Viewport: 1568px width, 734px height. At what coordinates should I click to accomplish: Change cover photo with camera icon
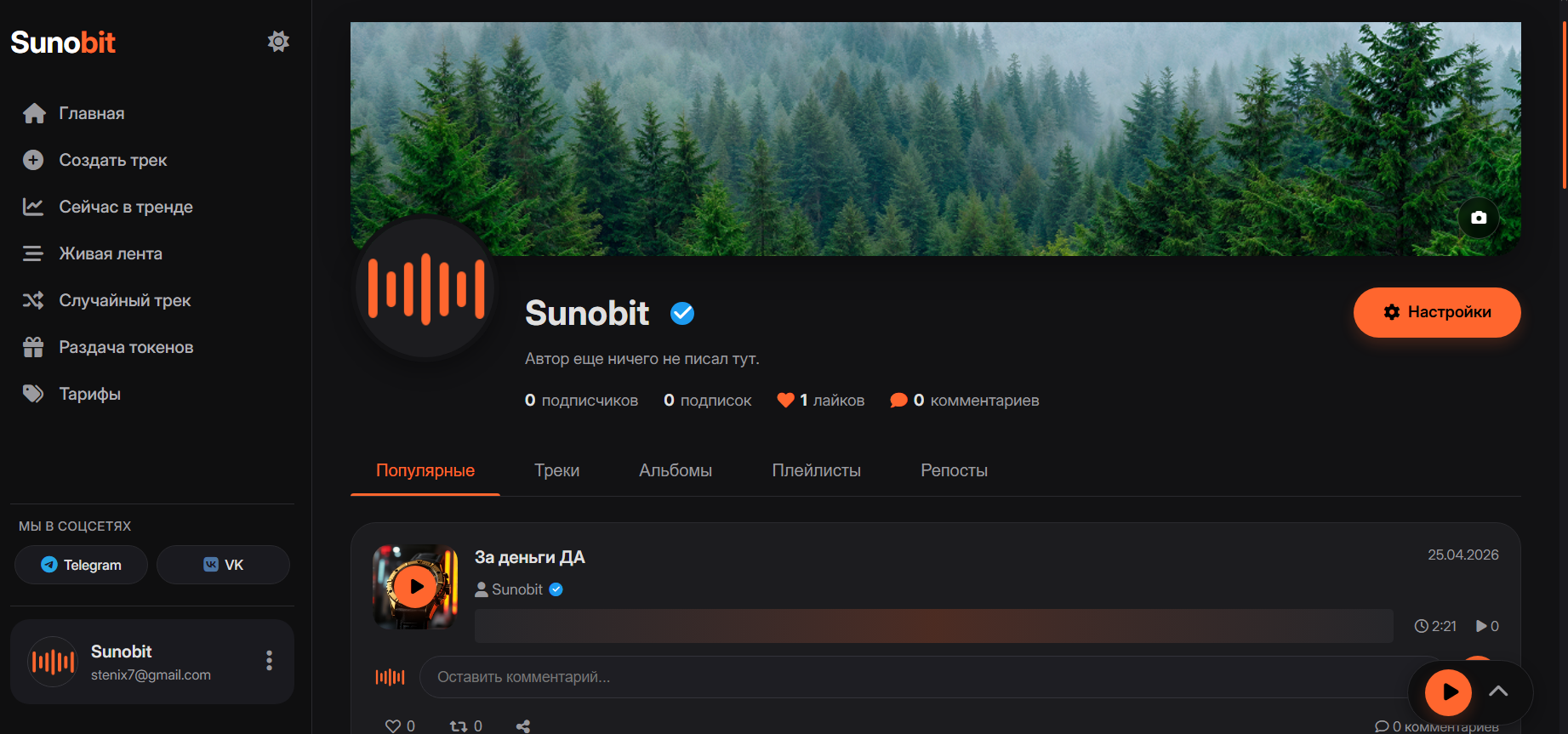click(1479, 218)
